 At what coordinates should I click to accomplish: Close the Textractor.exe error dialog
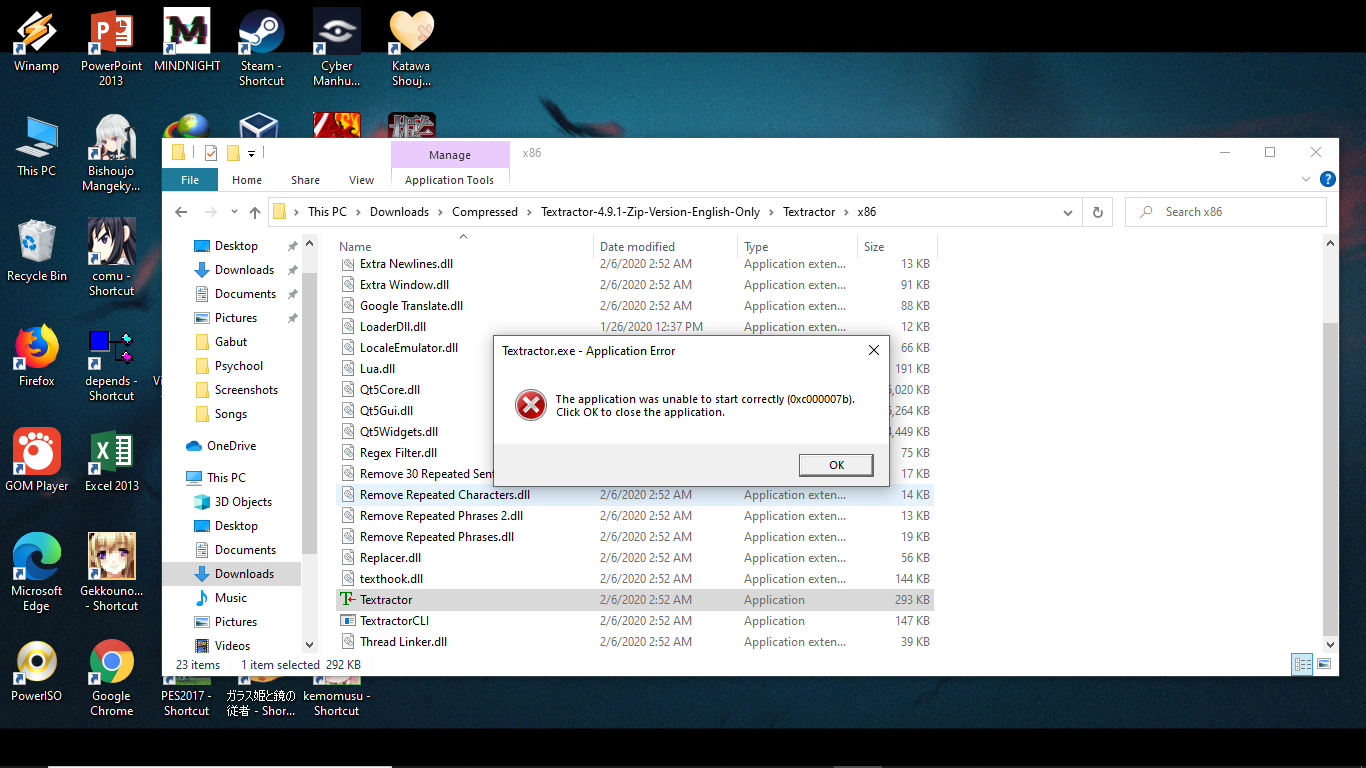(x=873, y=351)
